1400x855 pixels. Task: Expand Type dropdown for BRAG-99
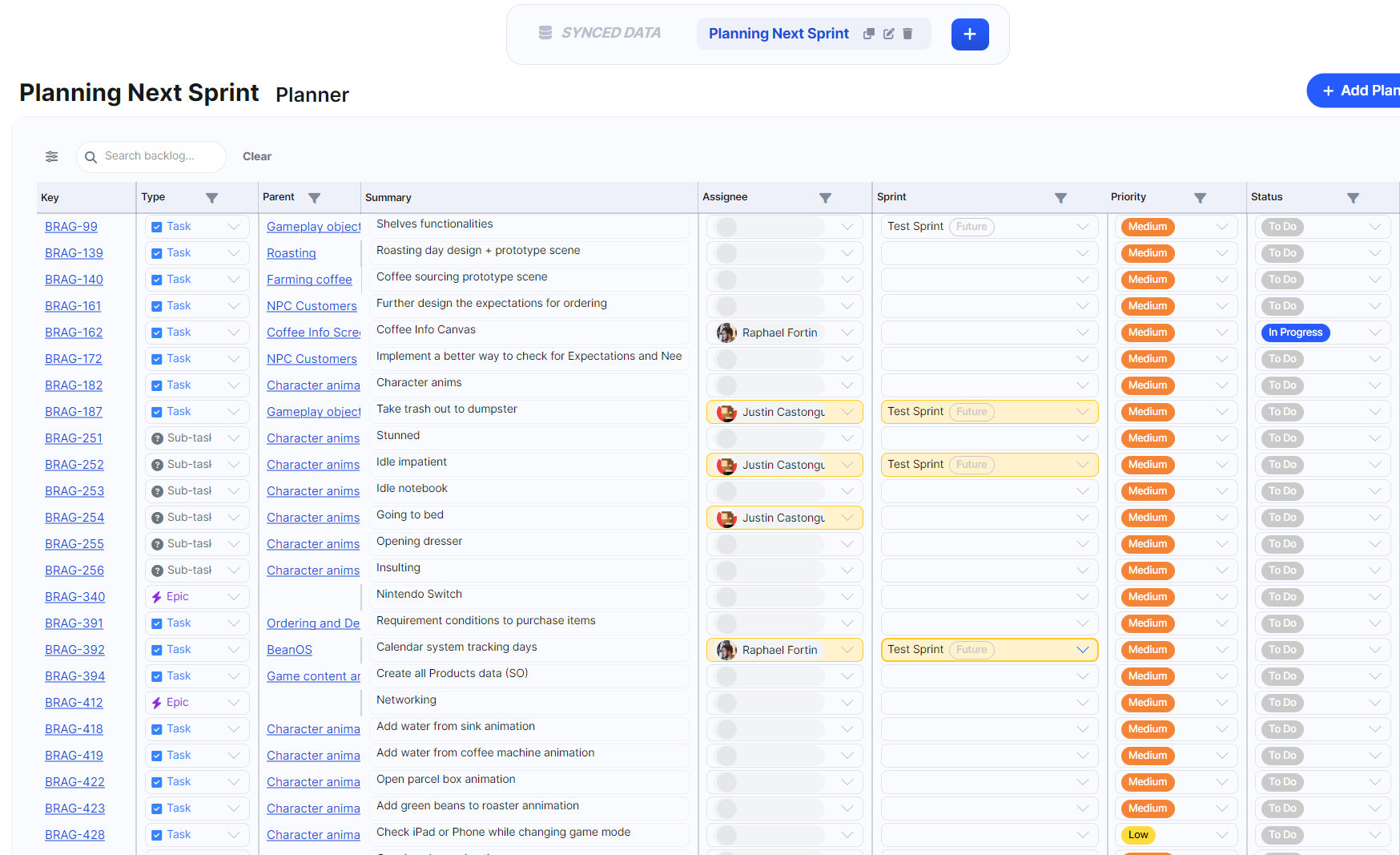pos(234,227)
